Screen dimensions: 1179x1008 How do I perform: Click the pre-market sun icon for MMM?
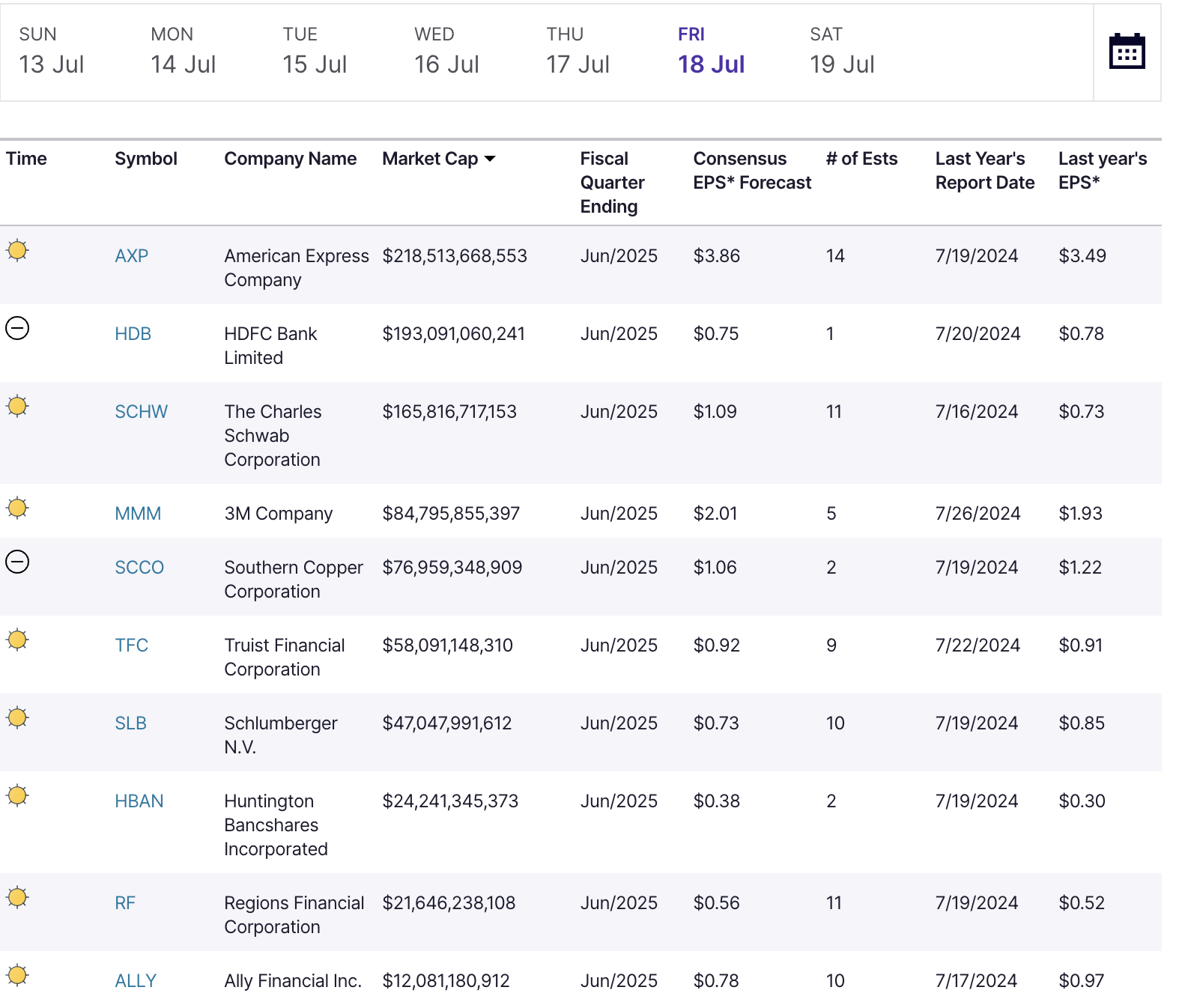(x=17, y=508)
